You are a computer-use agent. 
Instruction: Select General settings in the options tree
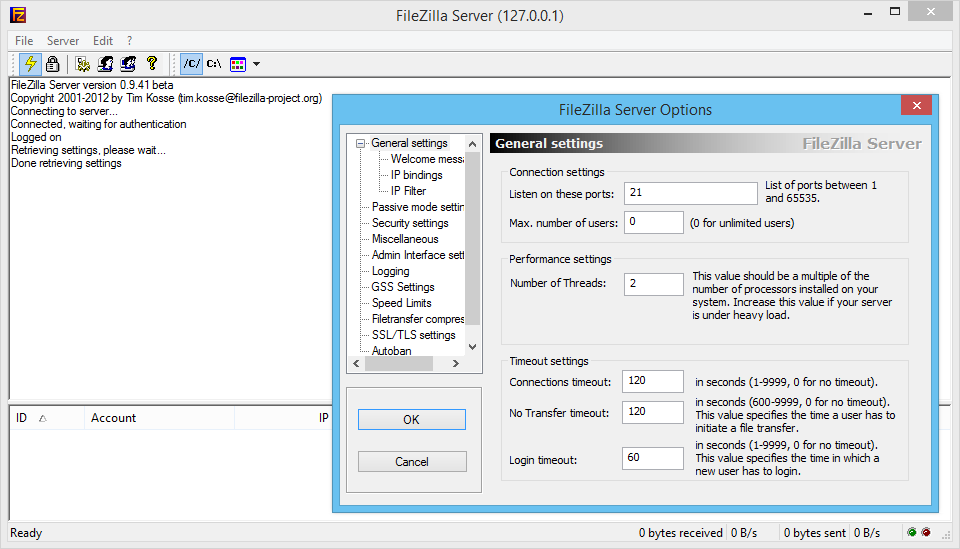[409, 143]
